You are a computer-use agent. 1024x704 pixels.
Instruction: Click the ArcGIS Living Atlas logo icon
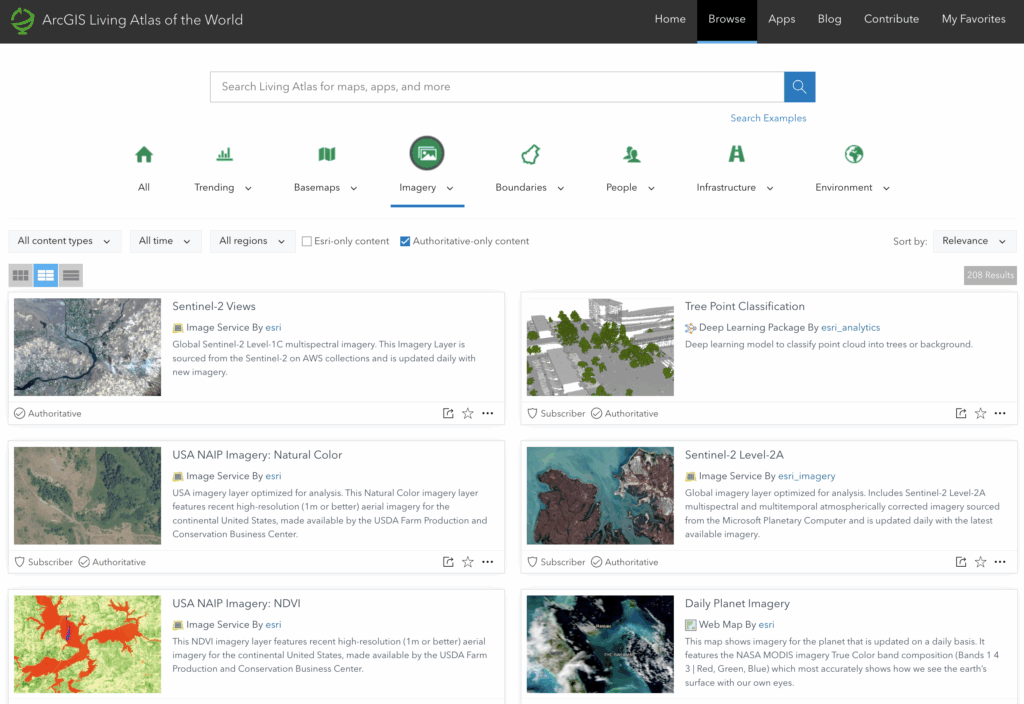point(22,20)
